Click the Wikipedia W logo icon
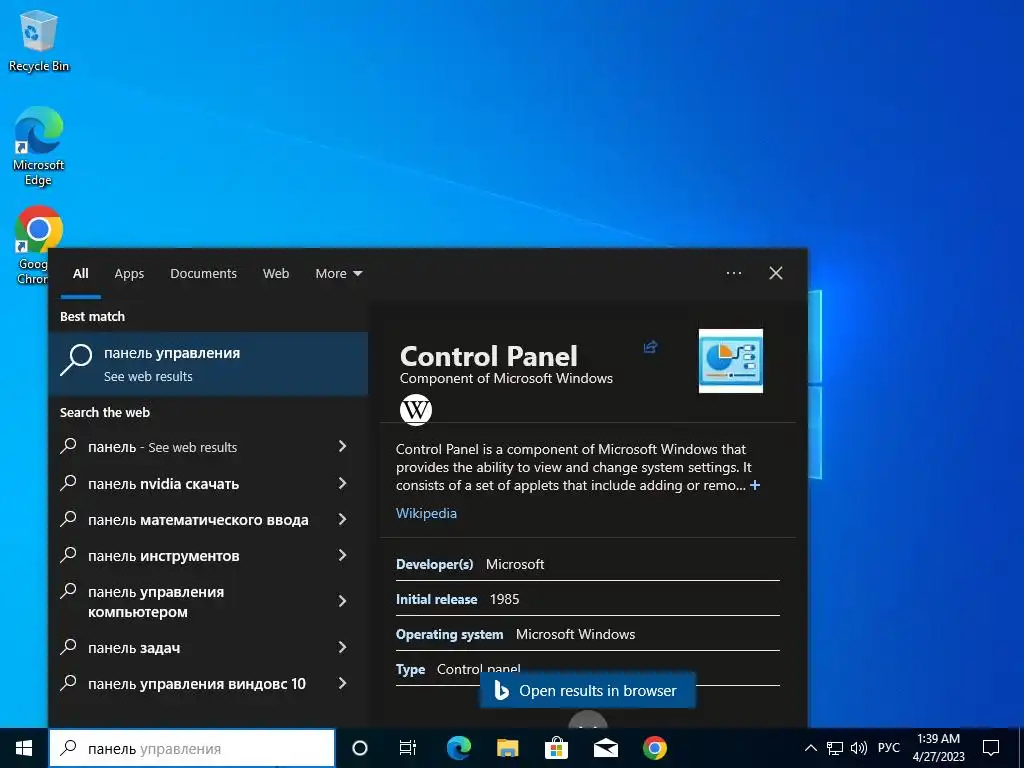Screen dimensions: 1024x768 [416, 410]
